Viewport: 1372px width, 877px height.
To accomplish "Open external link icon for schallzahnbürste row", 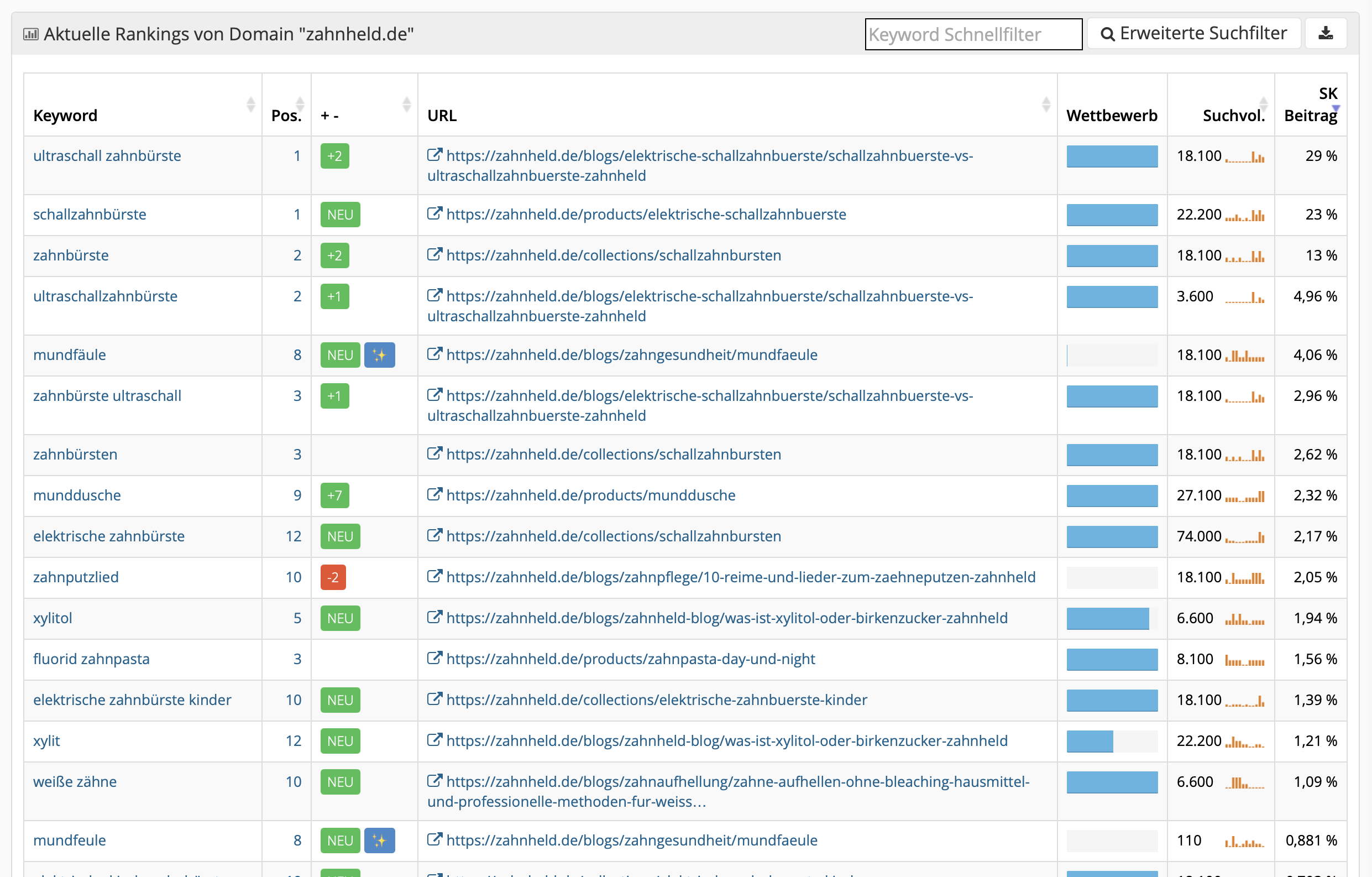I will [434, 213].
